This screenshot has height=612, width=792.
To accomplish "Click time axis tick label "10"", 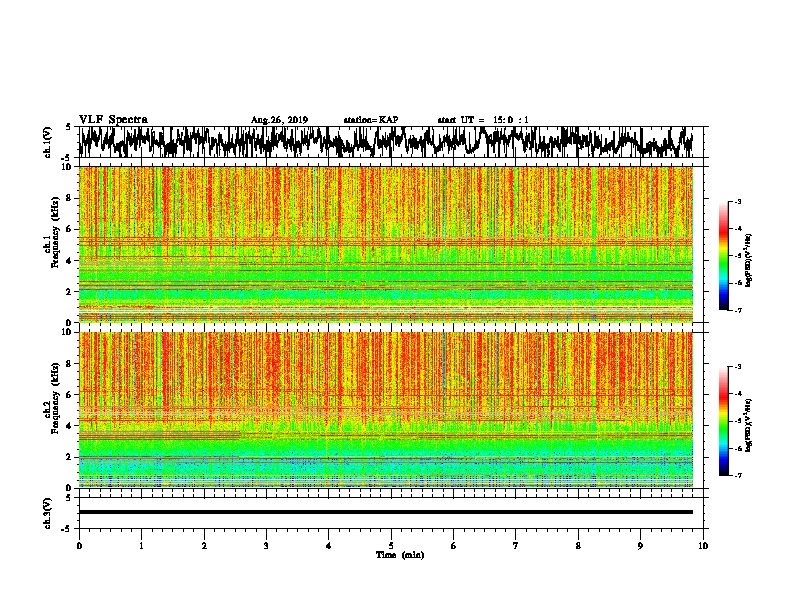I will tap(703, 546).
